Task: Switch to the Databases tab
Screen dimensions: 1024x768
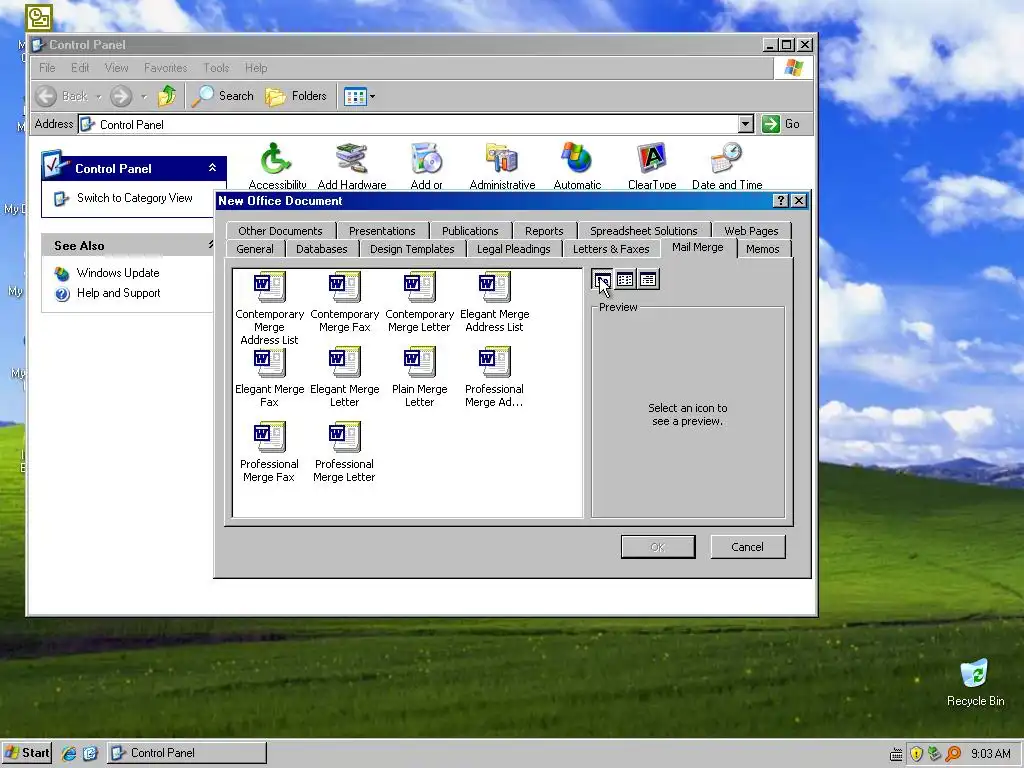Action: coord(321,249)
